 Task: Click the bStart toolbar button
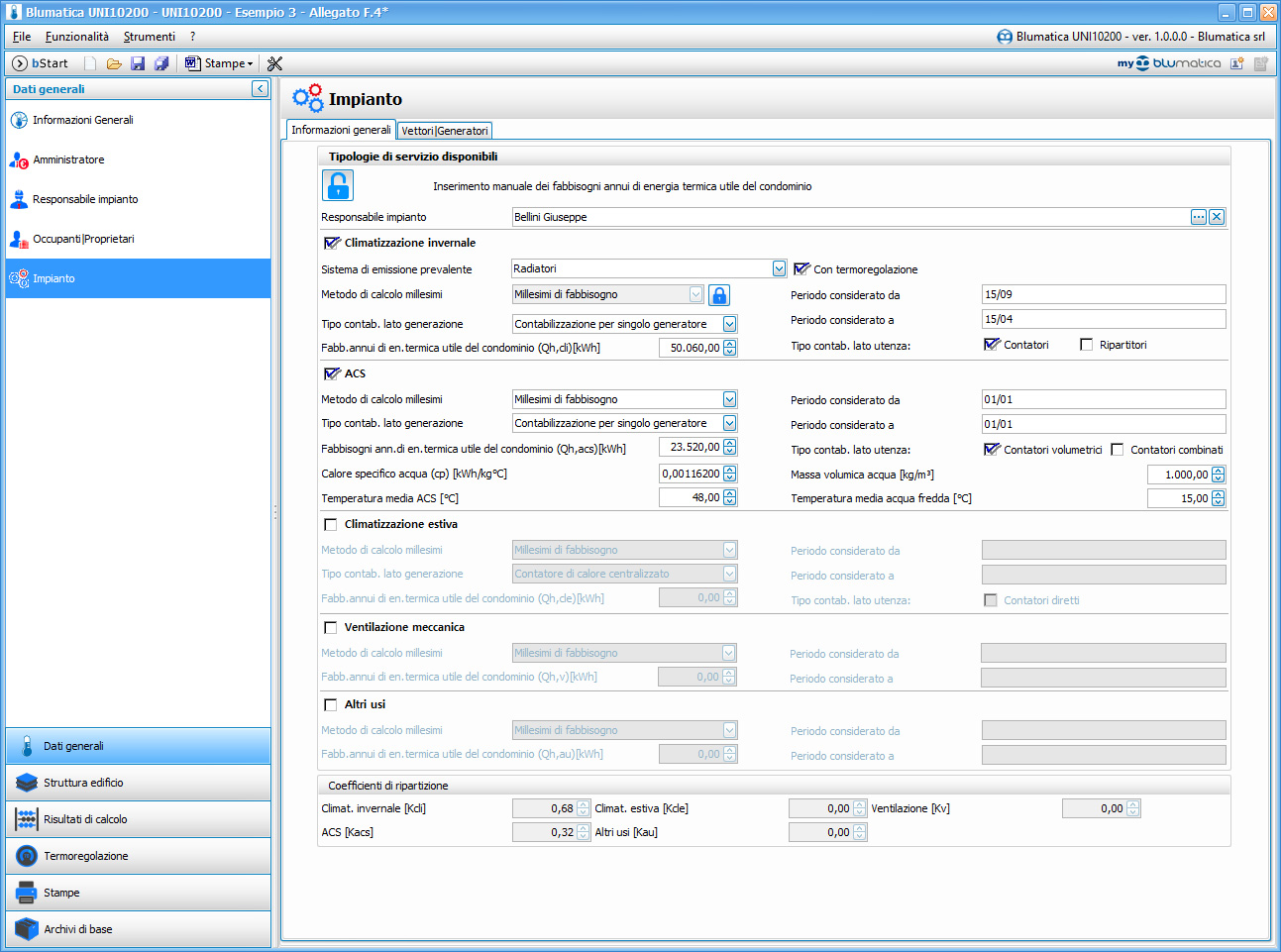tap(40, 63)
